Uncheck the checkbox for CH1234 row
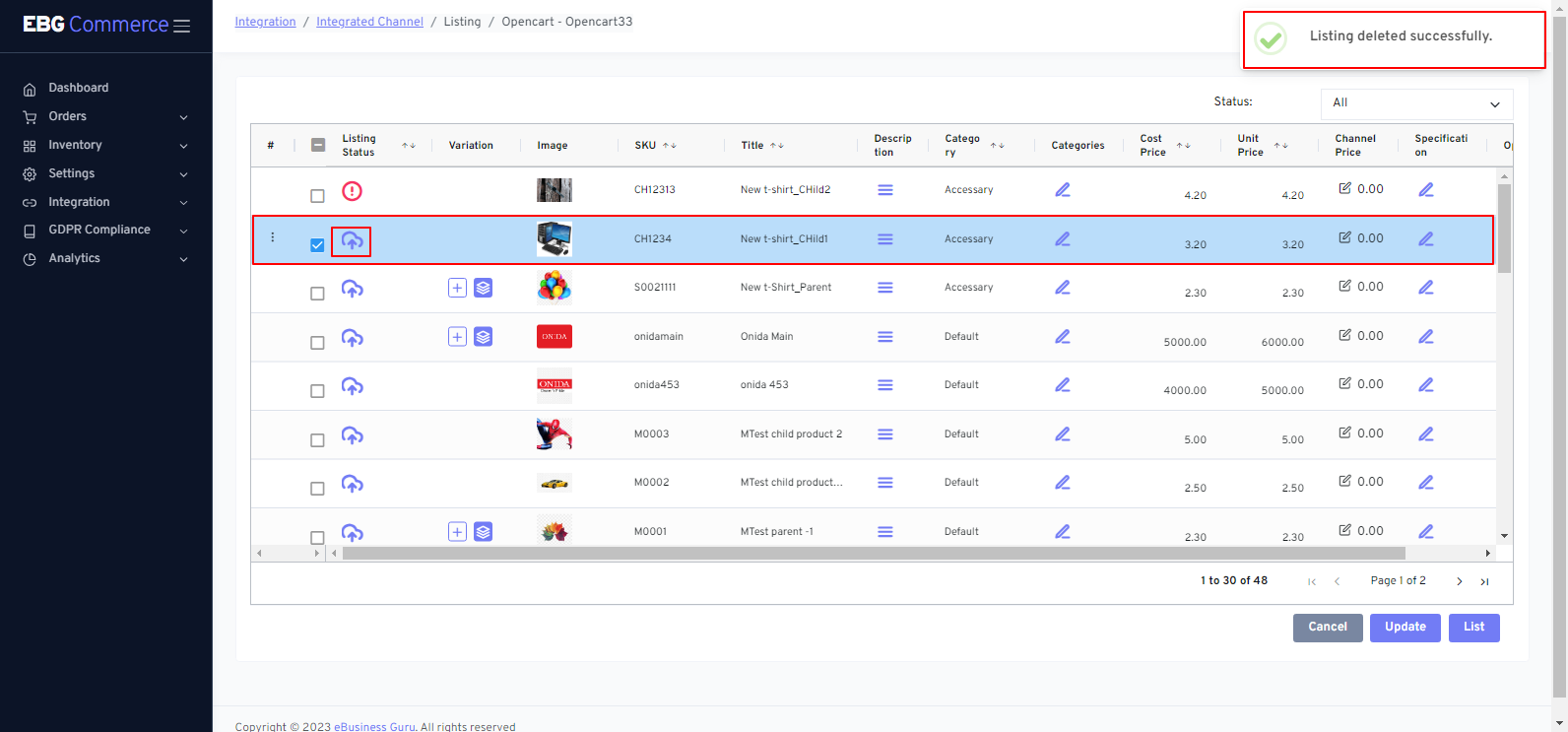The height and width of the screenshot is (732, 1568). coord(317,245)
